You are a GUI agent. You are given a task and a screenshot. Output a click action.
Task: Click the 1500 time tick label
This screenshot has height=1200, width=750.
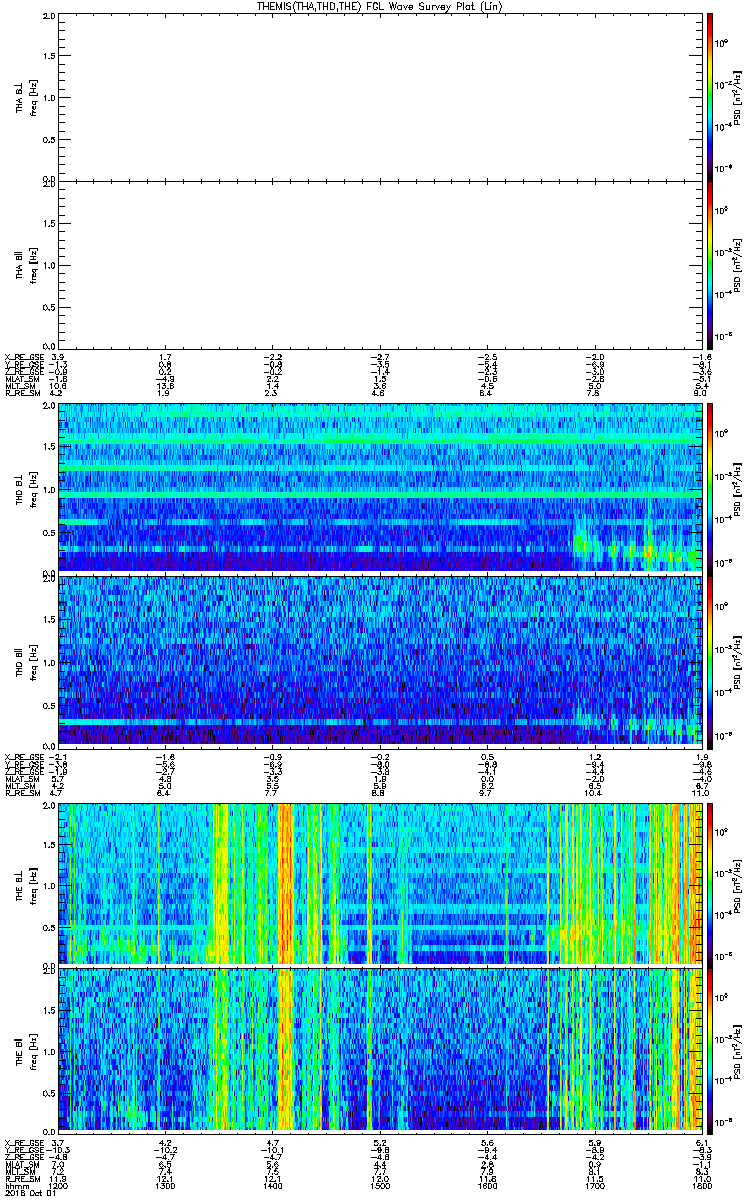click(x=379, y=1185)
